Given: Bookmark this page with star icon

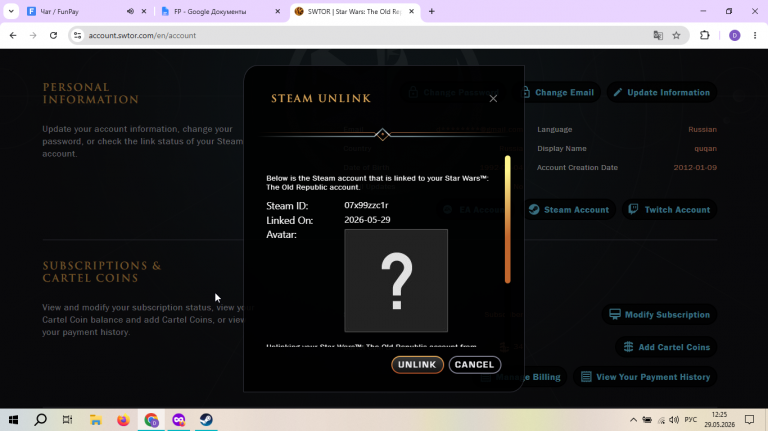Looking at the screenshot, I should pos(676,35).
